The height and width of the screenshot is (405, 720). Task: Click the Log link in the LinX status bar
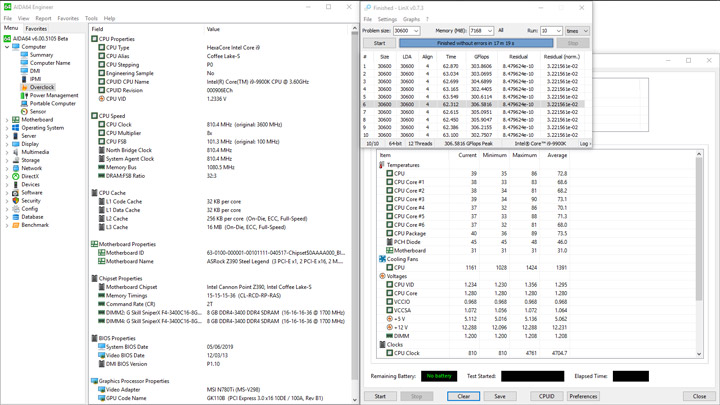[x=584, y=144]
